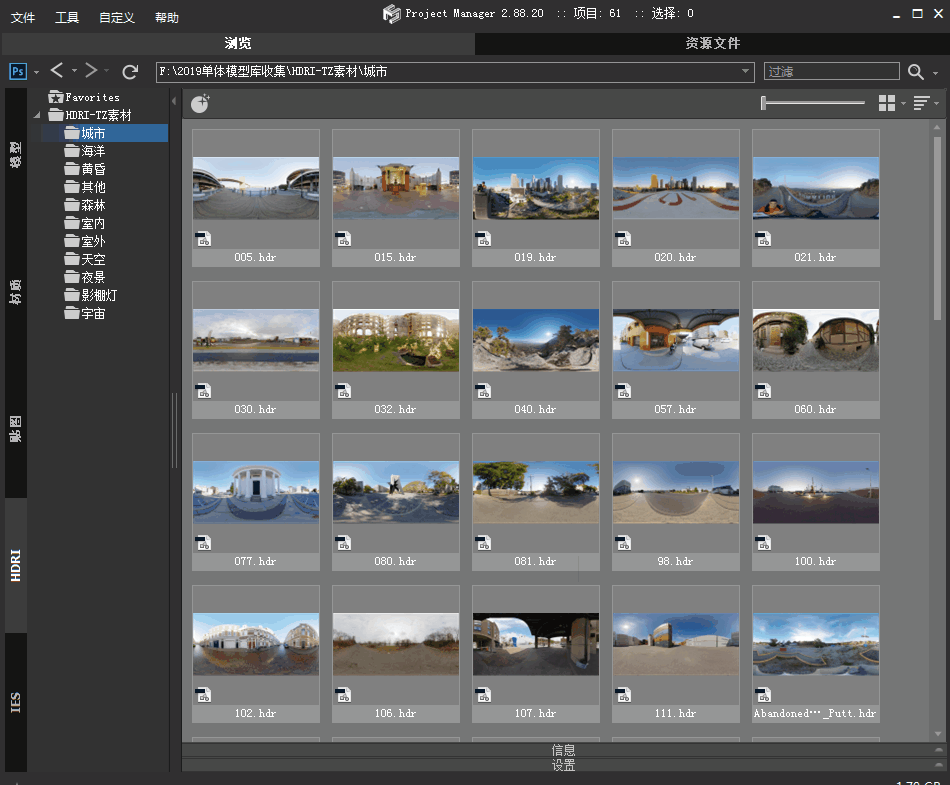Select the 材质 vertical side tab
950x785 pixels.
click(x=16, y=292)
